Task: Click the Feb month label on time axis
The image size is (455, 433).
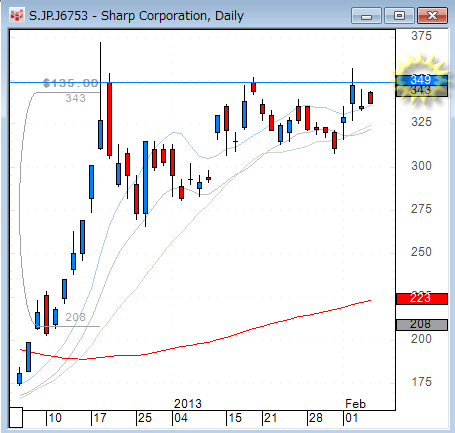Action: click(x=355, y=404)
